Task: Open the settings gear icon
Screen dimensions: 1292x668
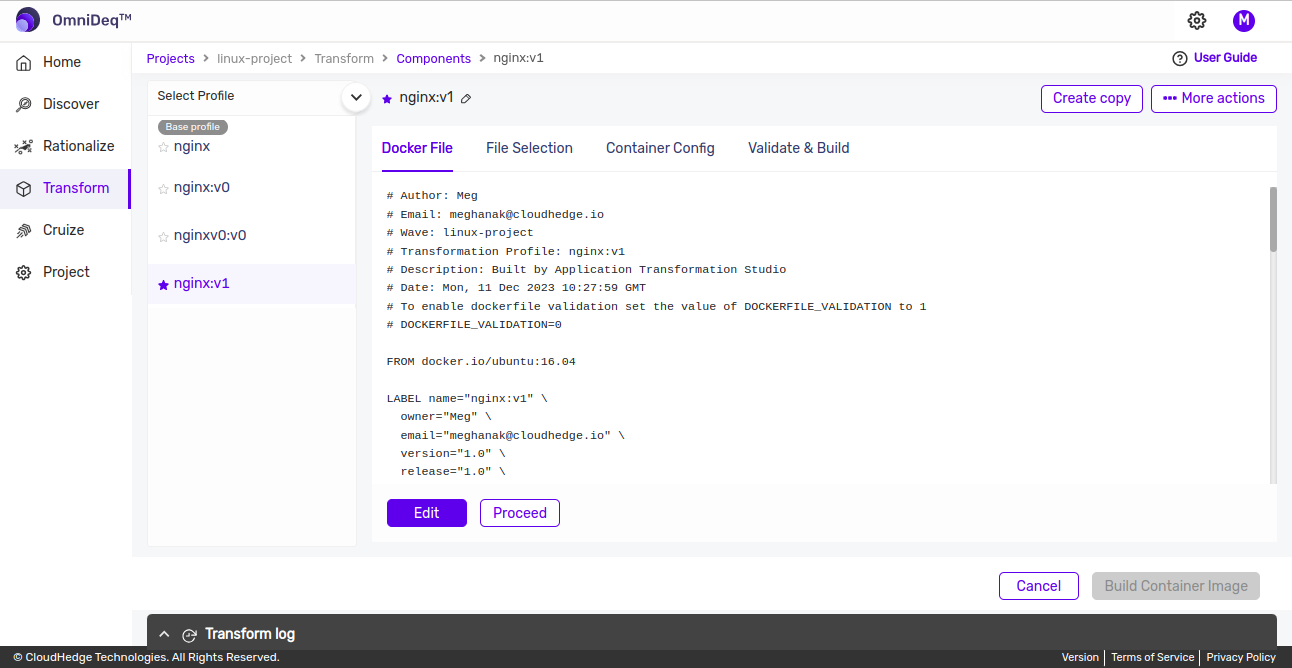Action: [1197, 20]
